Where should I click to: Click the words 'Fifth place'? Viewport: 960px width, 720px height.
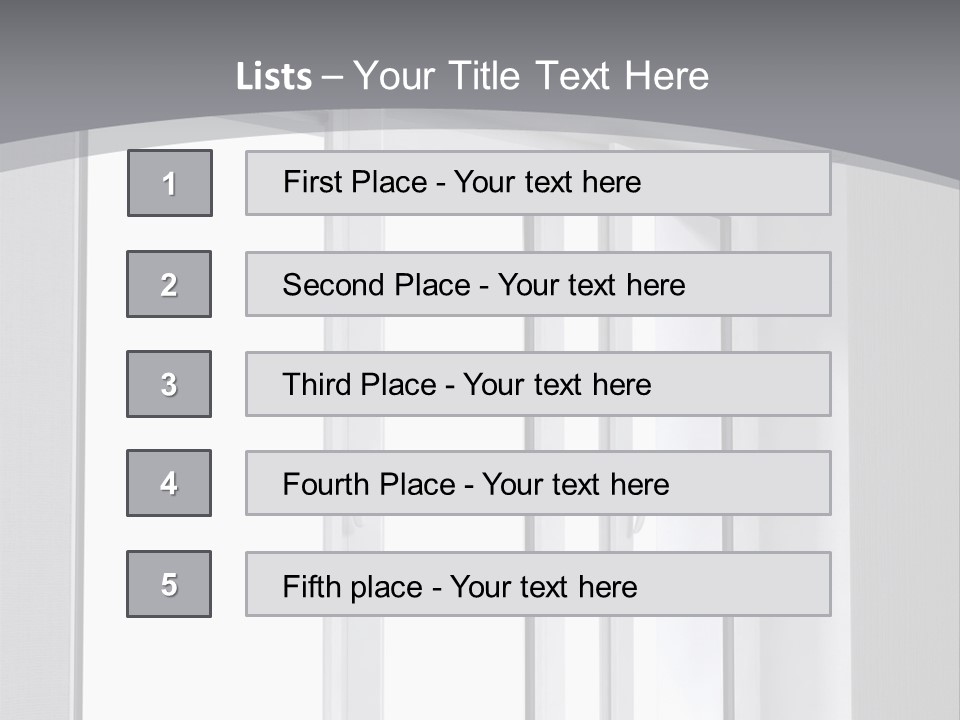click(353, 587)
